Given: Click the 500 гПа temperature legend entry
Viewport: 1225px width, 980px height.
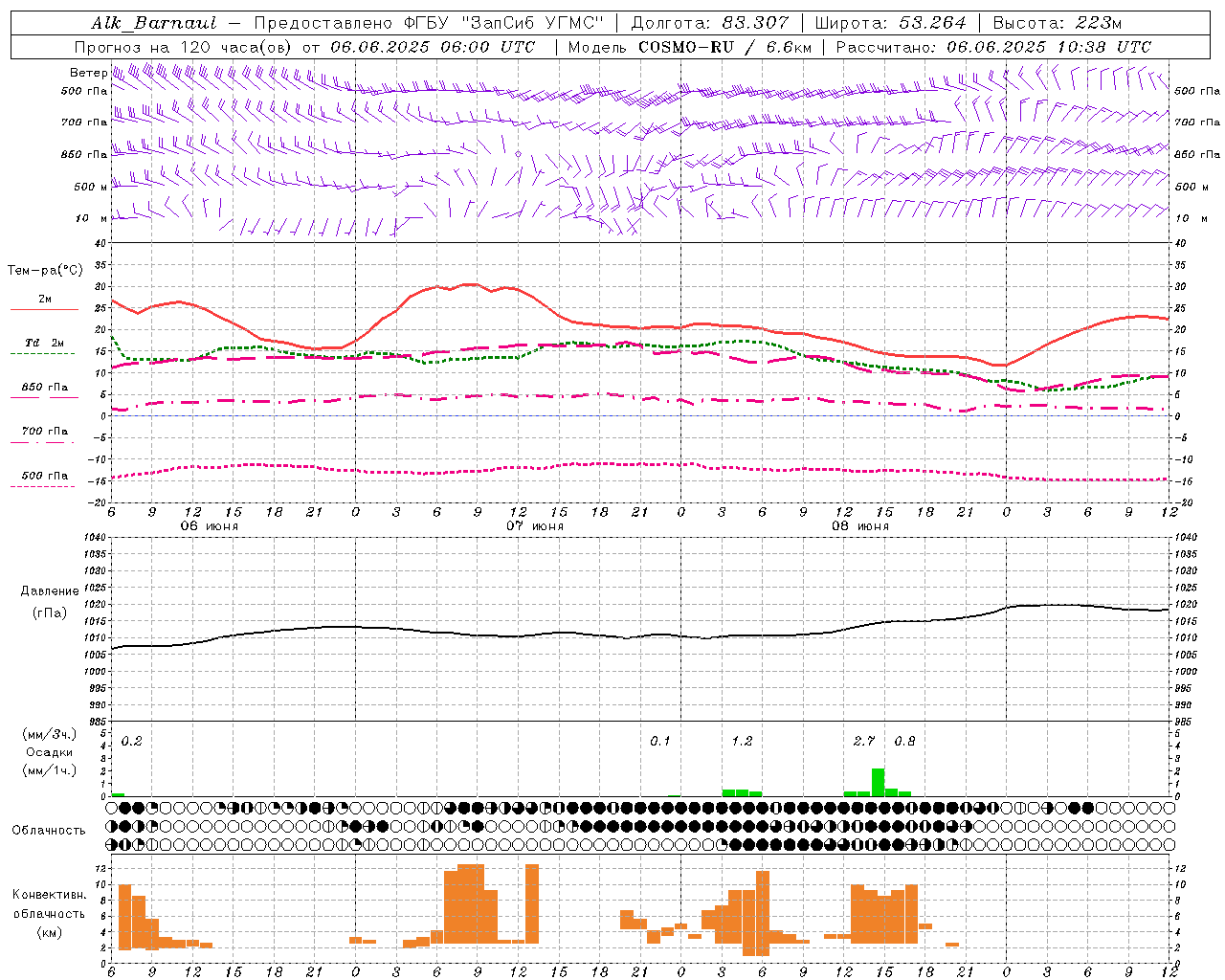Looking at the screenshot, I should [44, 479].
